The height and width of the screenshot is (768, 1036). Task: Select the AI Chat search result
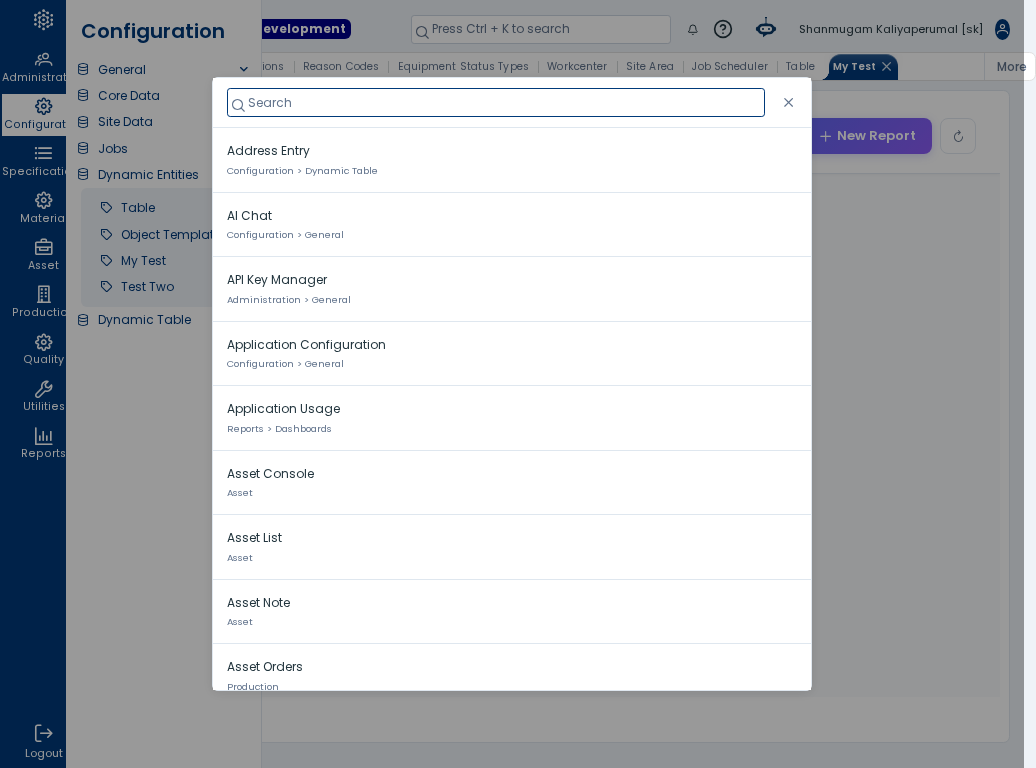pos(511,225)
